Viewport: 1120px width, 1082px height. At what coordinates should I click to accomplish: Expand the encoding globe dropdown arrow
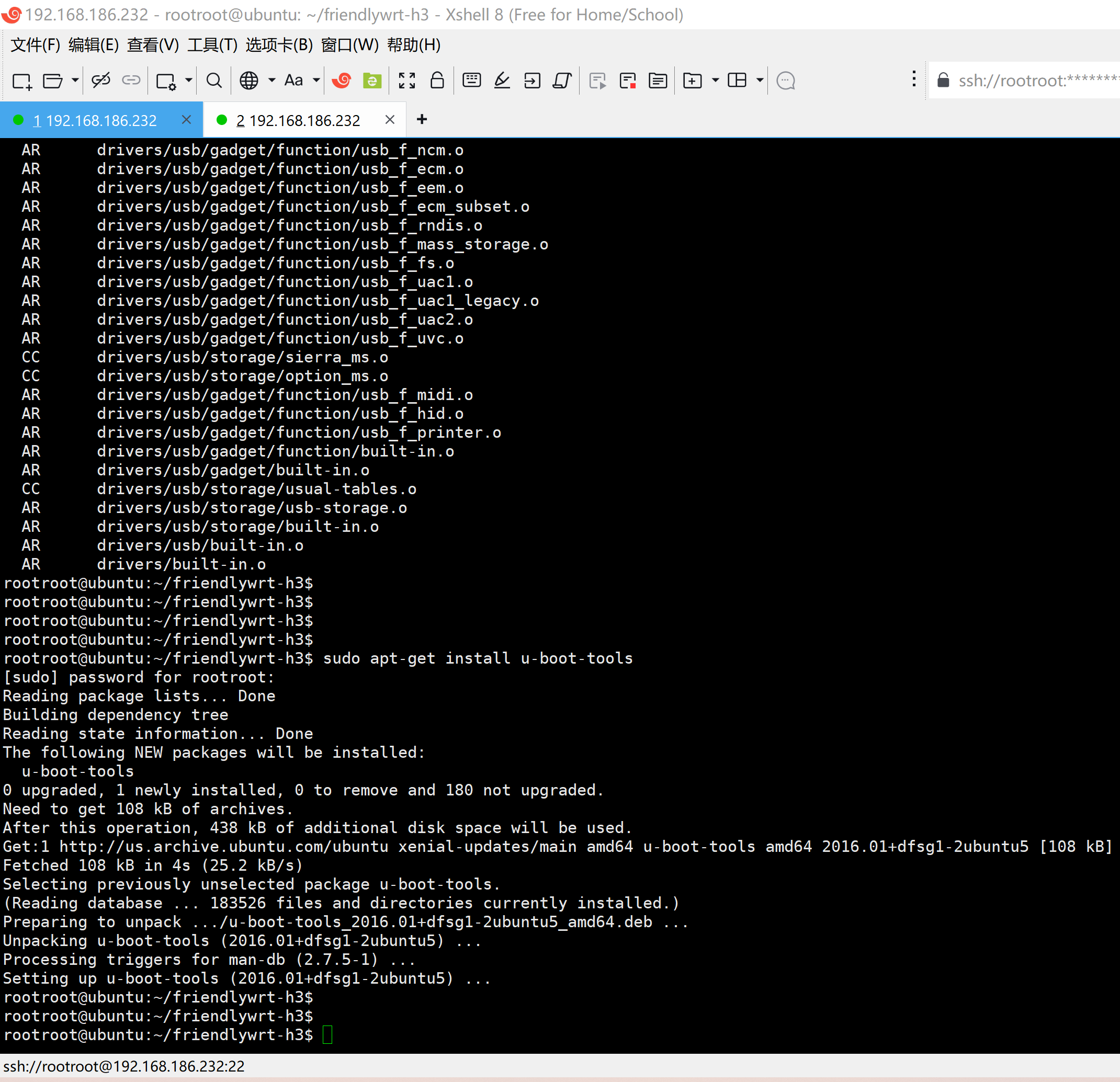pyautogui.click(x=272, y=81)
